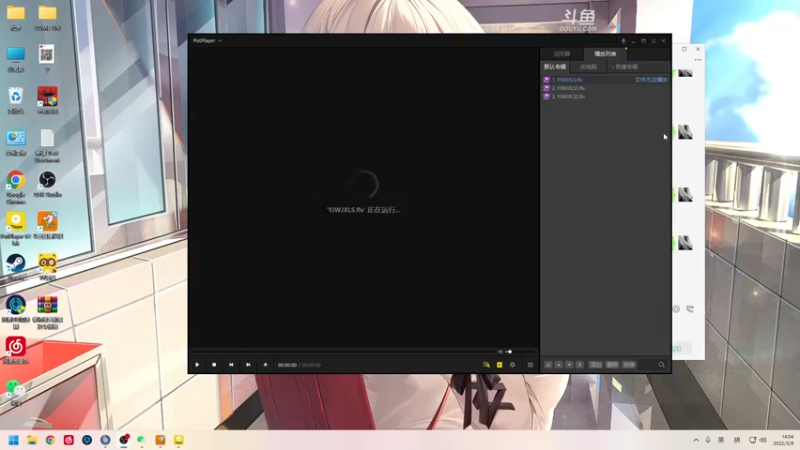
Task: Open PotPlayer 64 bit desktop shortcut
Action: pos(16,229)
